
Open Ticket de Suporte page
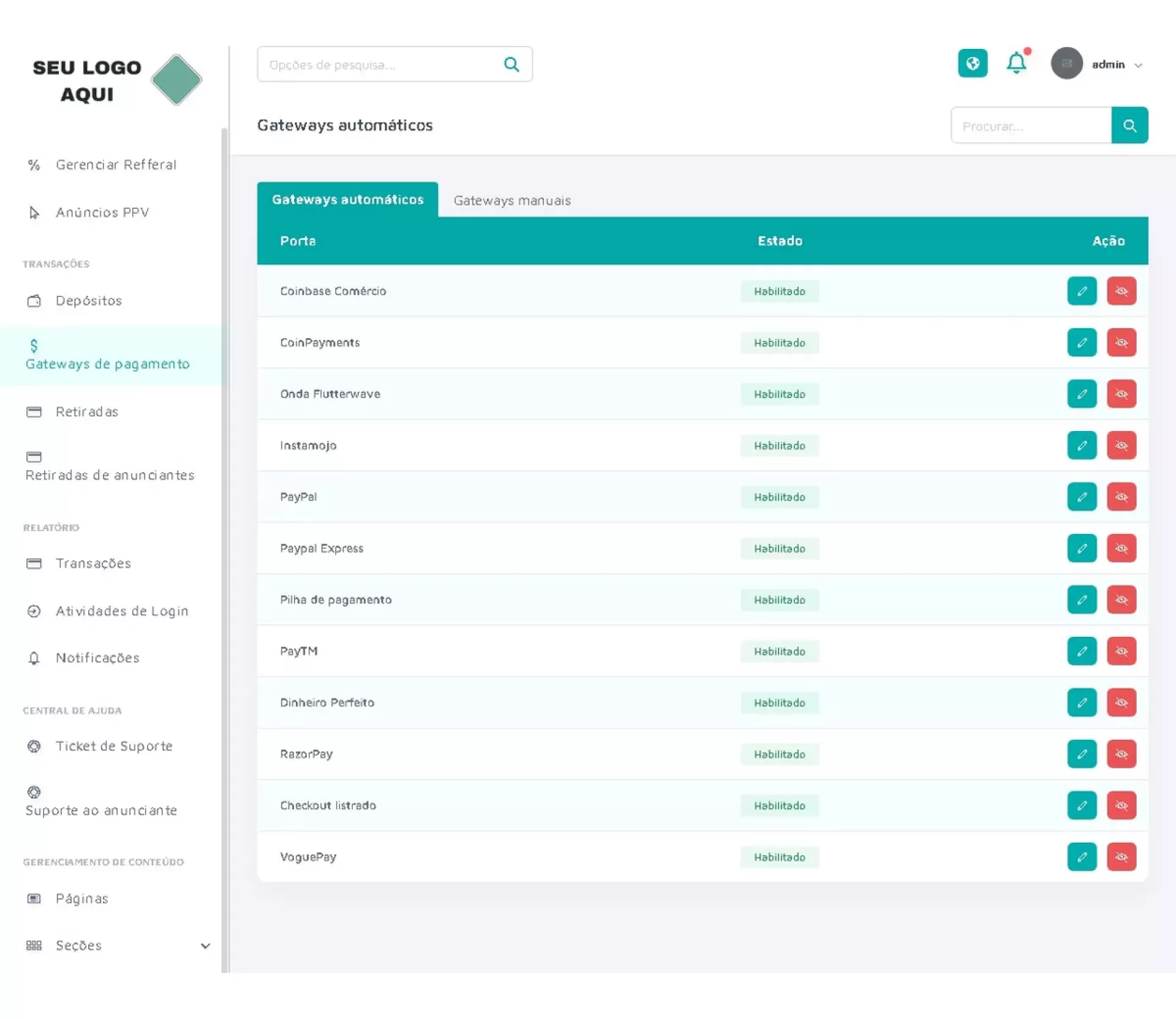[114, 746]
